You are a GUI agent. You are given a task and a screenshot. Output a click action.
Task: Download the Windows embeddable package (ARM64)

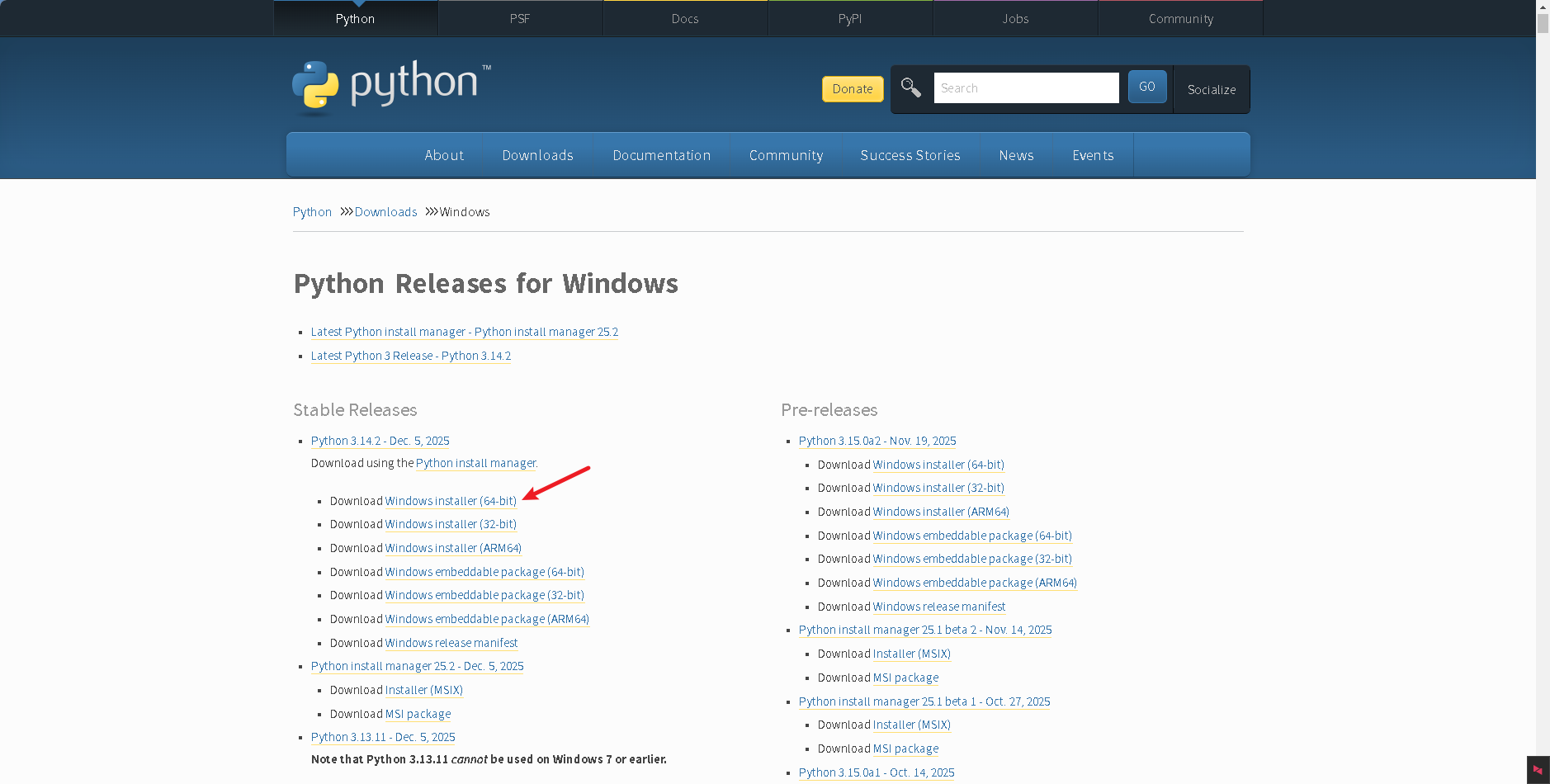[487, 618]
